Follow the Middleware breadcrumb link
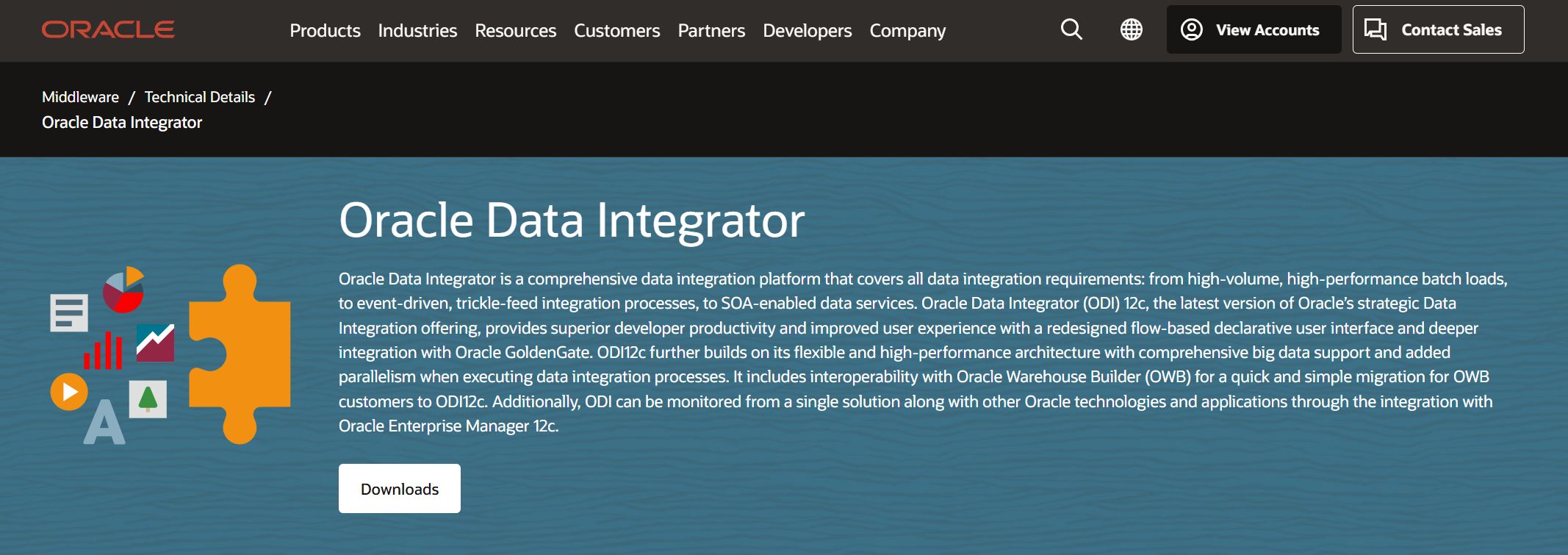Image resolution: width=1568 pixels, height=555 pixels. (81, 96)
